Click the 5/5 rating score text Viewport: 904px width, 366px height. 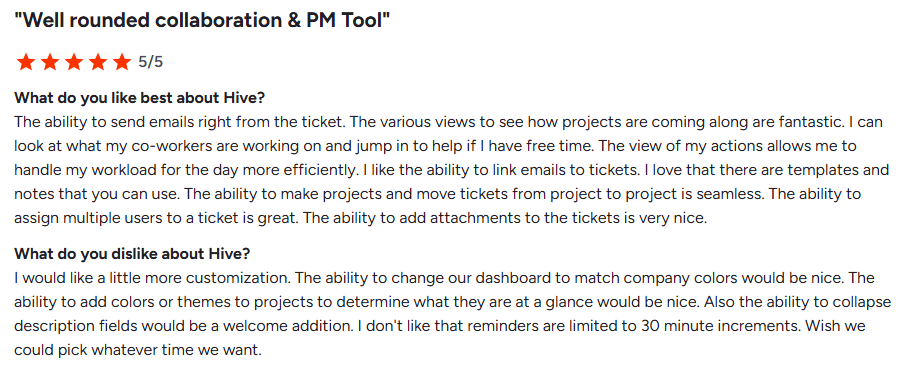click(x=150, y=62)
